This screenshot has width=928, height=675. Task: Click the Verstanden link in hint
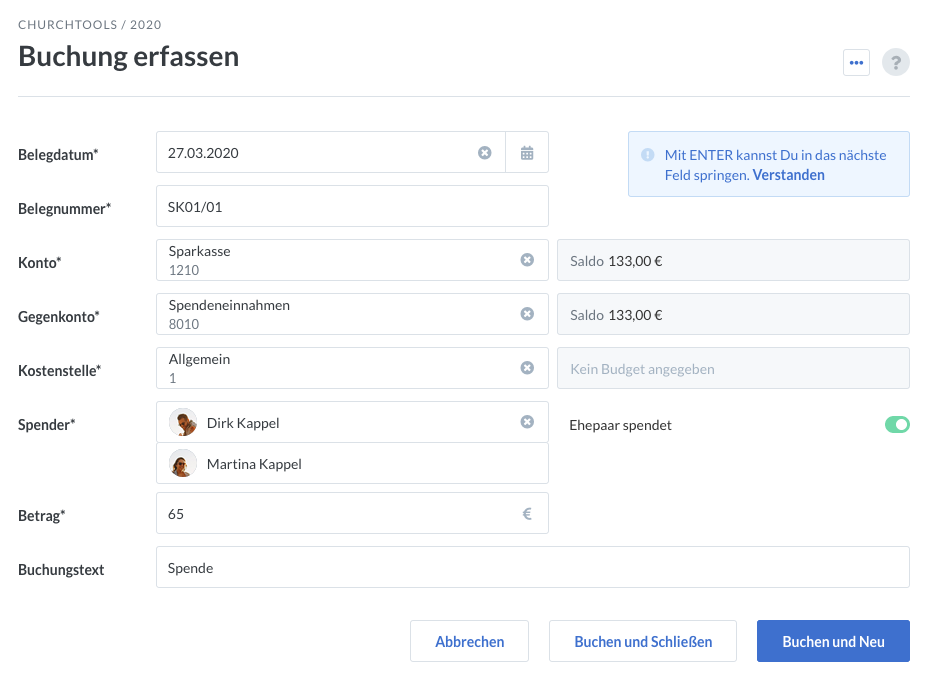tap(788, 175)
